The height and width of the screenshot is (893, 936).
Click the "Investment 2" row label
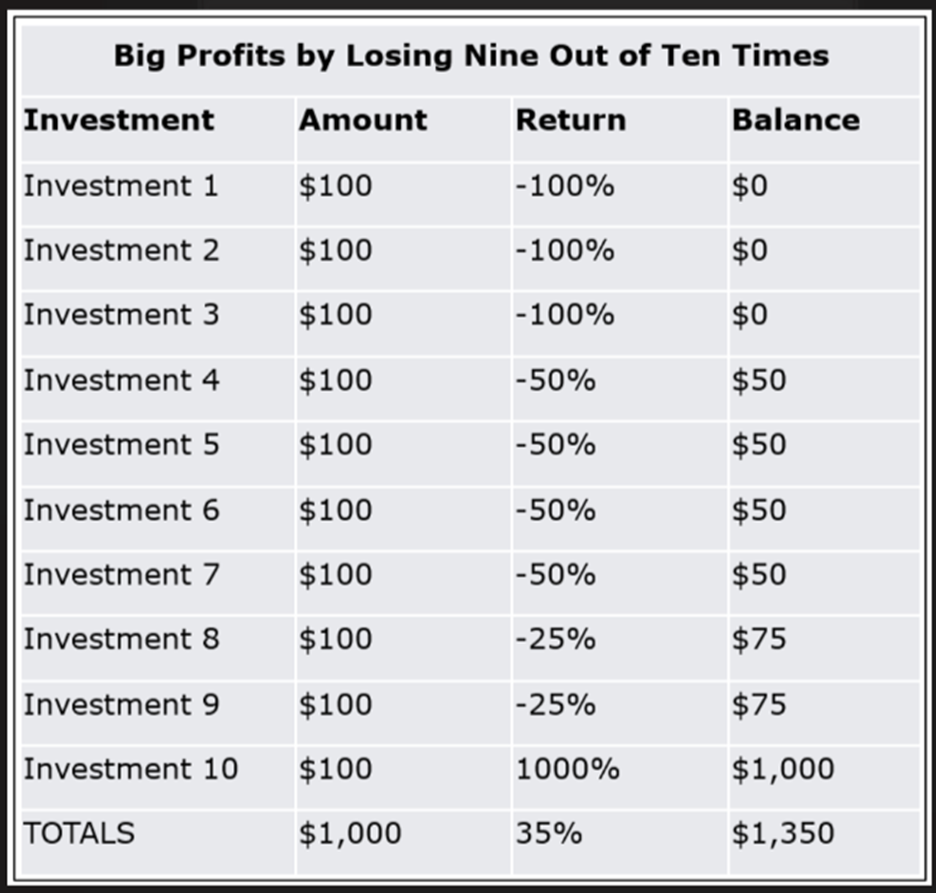(121, 250)
